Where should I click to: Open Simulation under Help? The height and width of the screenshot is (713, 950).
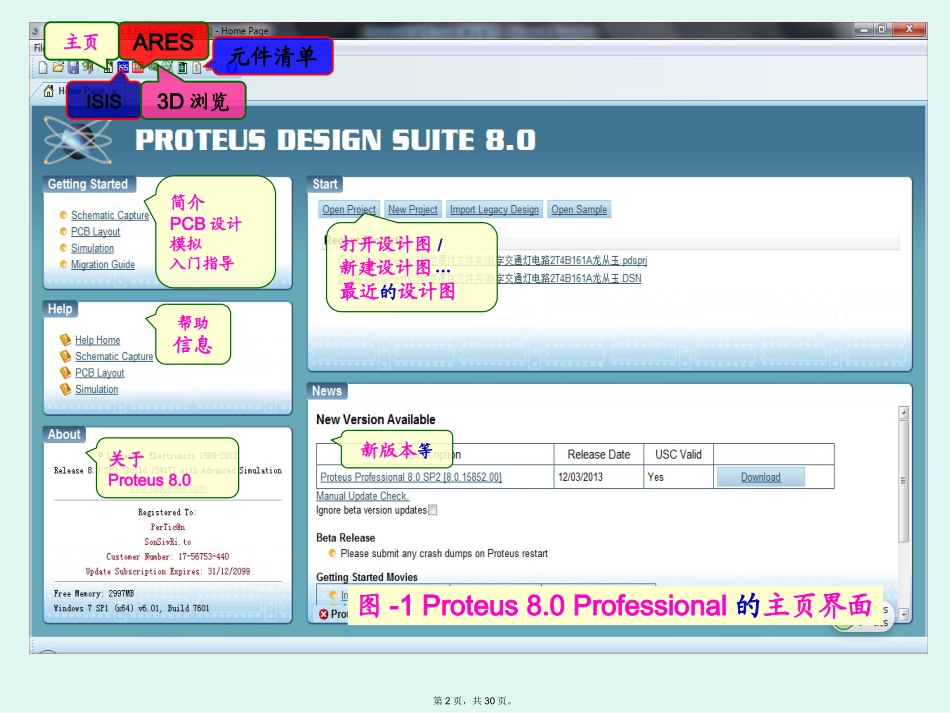coord(96,389)
